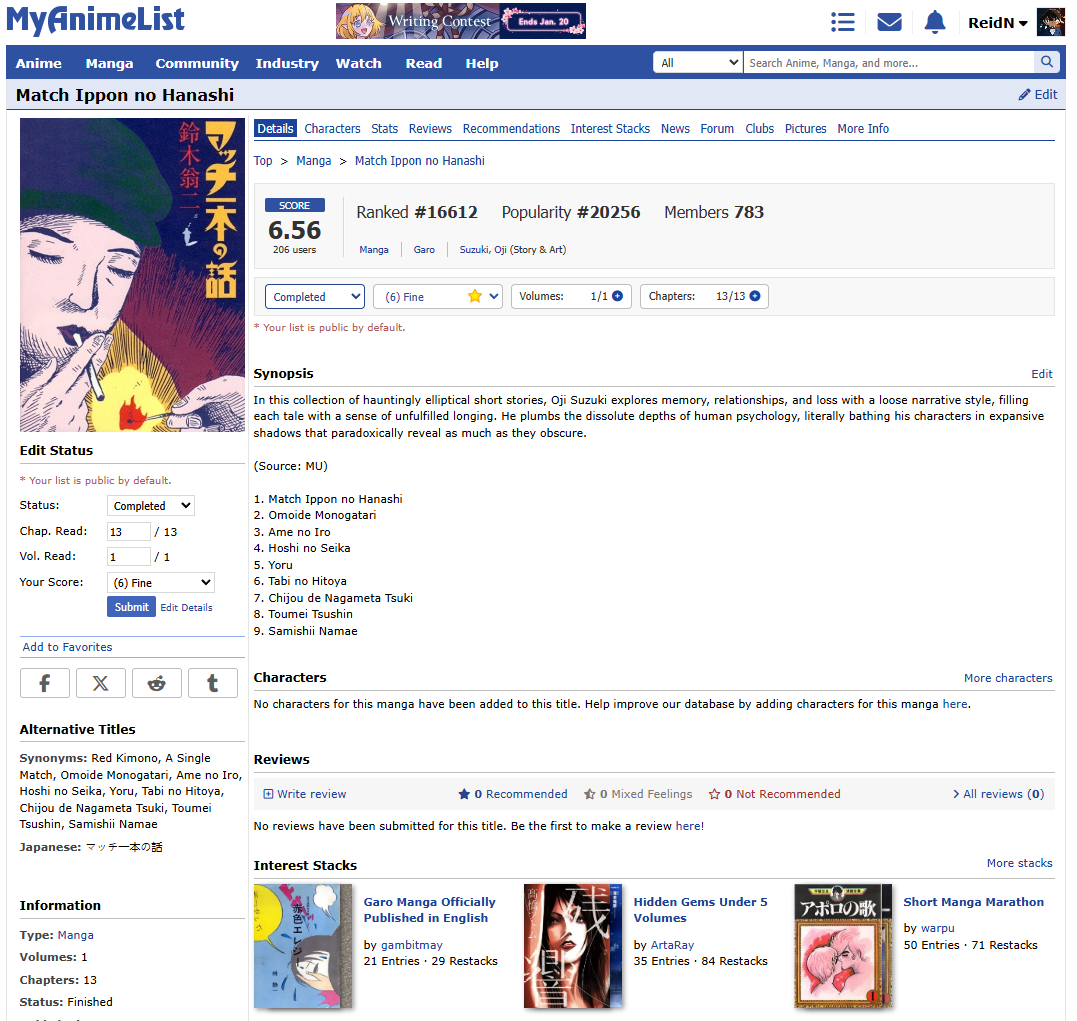Share on Facebook icon
The width and height of the screenshot is (1077, 1021).
(45, 683)
